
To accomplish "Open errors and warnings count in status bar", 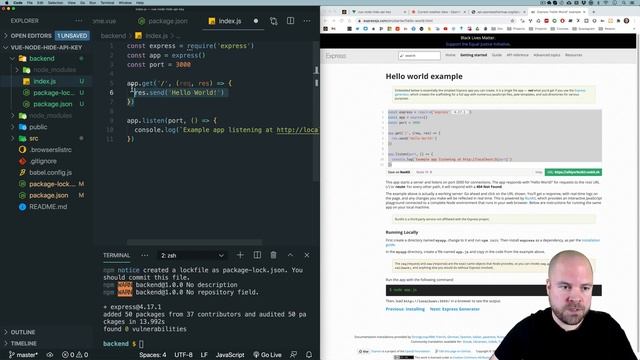I will 75,355.
